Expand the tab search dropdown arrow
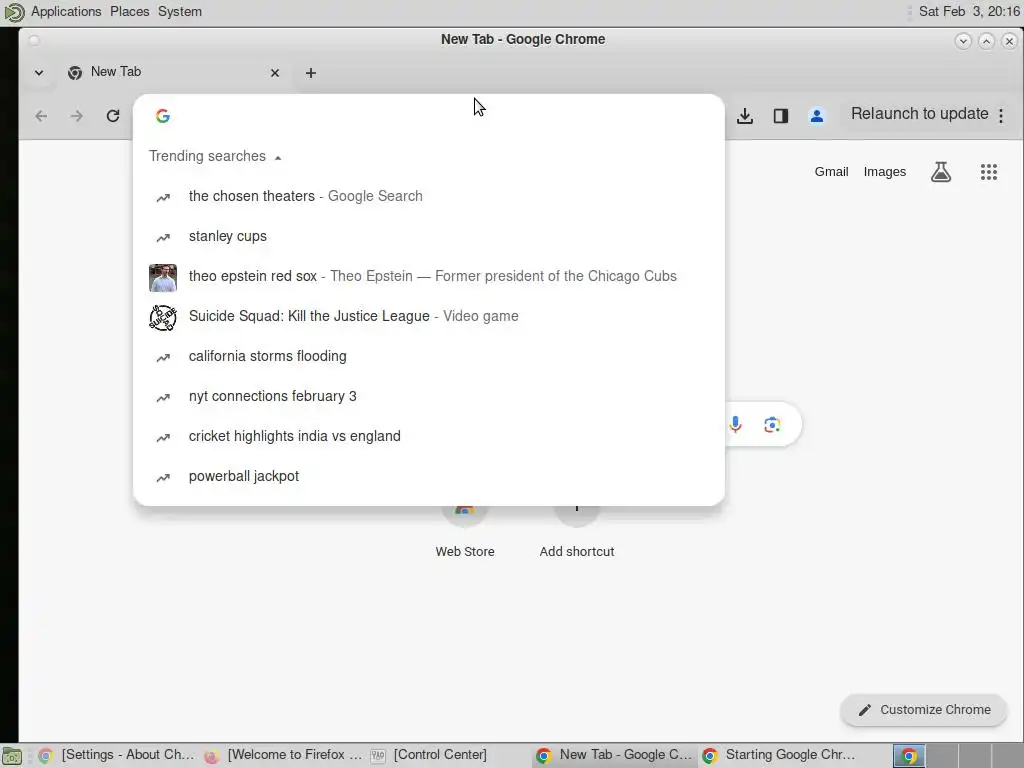Screen dimensions: 1024x768 click(39, 72)
